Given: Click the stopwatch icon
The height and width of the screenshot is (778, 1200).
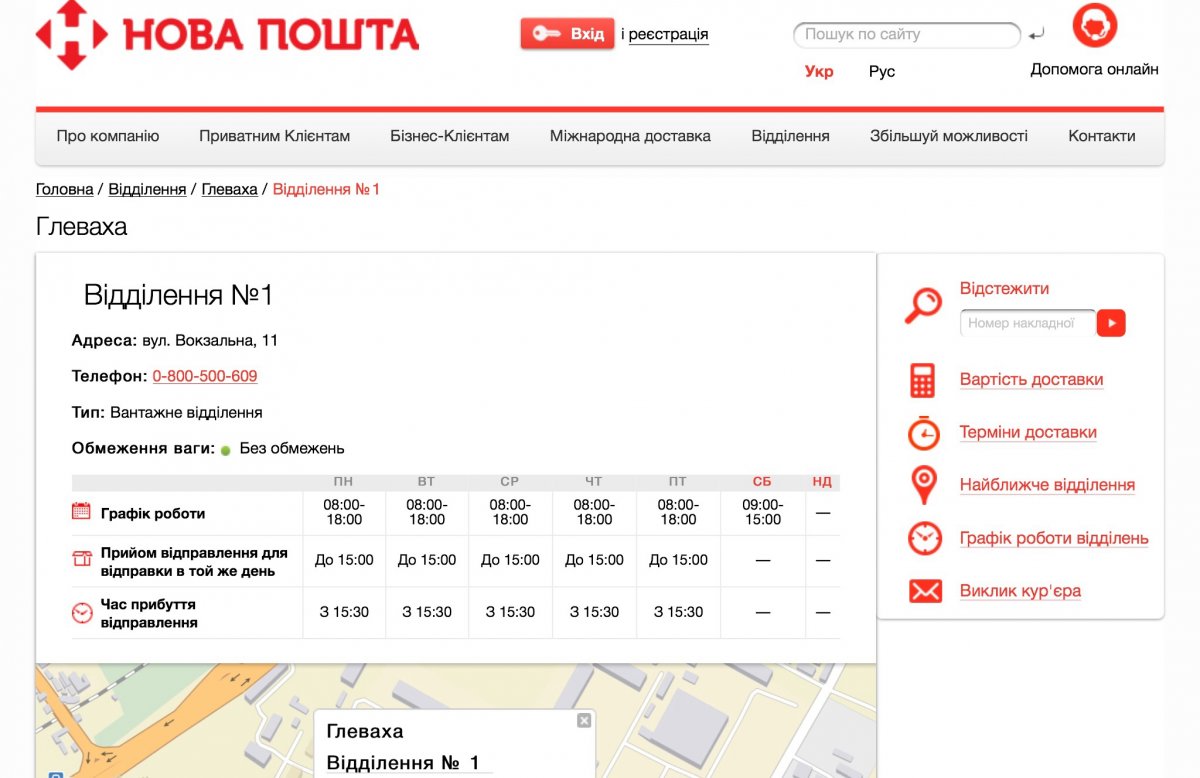Looking at the screenshot, I should [924, 432].
